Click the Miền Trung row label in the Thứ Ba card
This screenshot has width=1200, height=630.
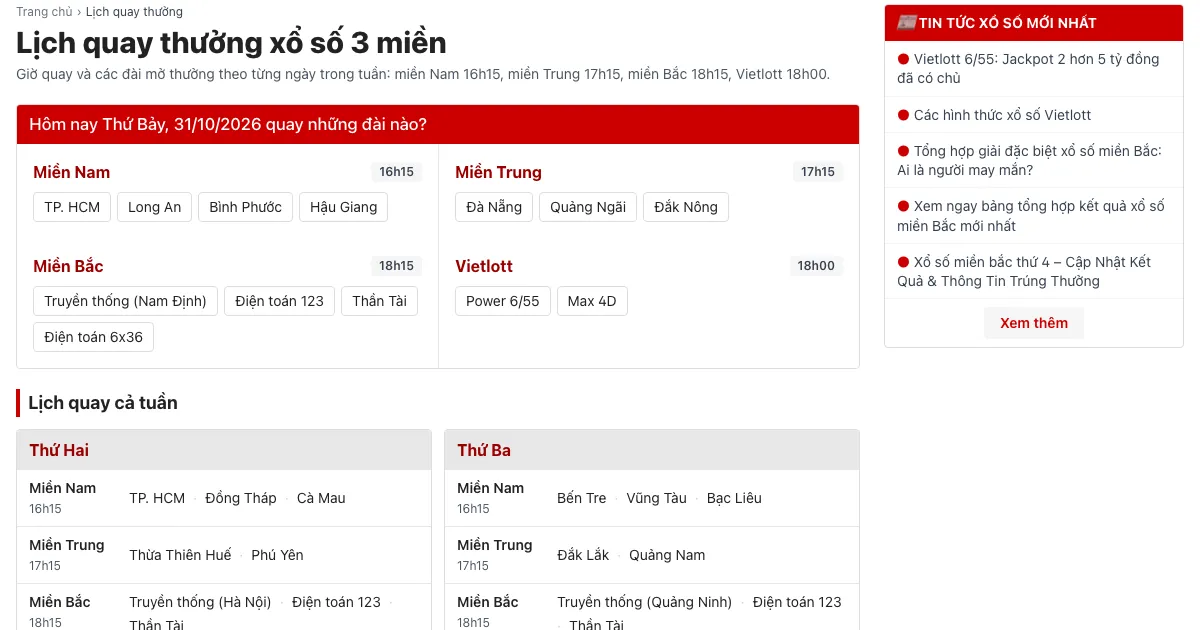coord(495,545)
